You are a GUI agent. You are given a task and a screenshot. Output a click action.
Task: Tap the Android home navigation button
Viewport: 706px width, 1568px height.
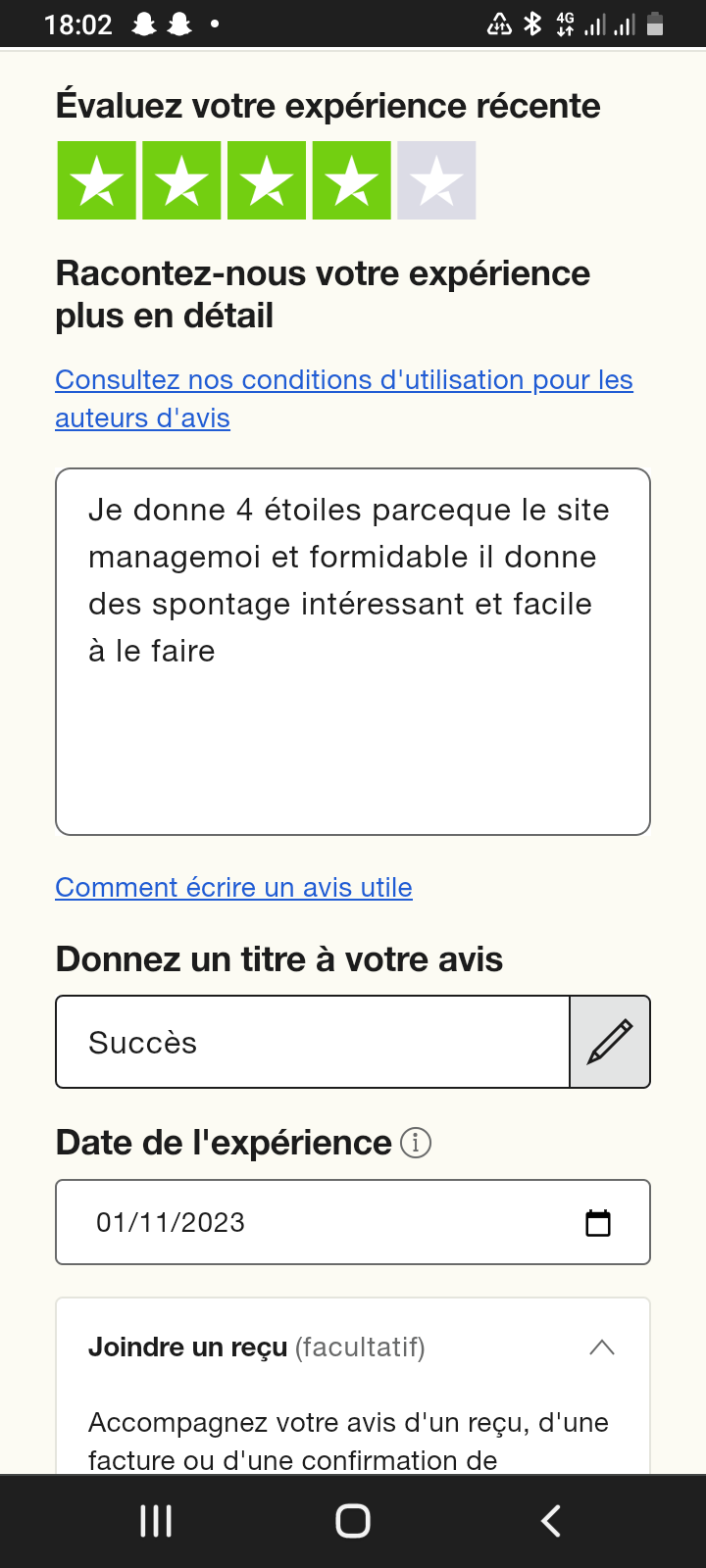[353, 1521]
